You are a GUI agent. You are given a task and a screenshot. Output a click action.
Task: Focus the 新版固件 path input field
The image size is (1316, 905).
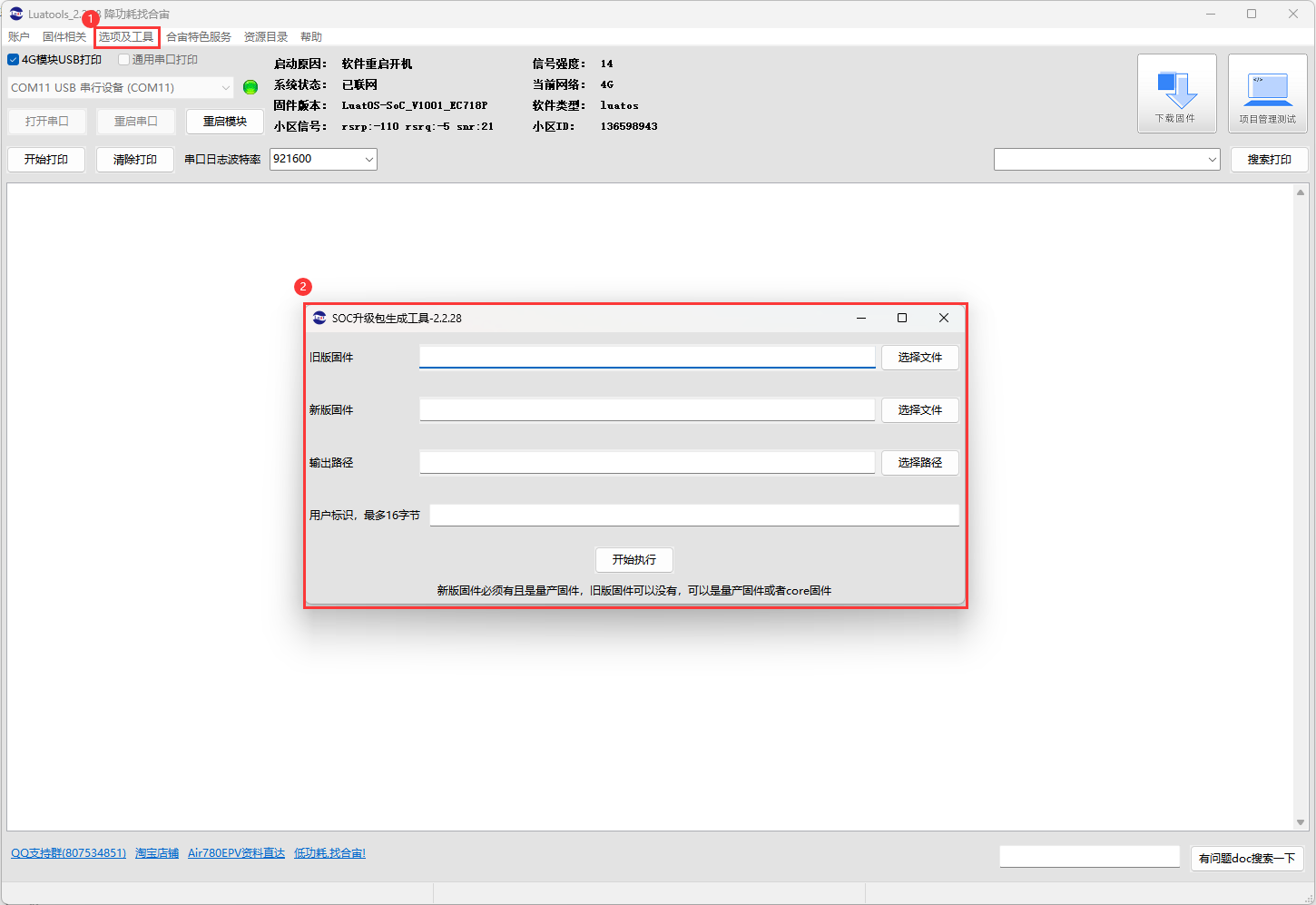click(647, 410)
